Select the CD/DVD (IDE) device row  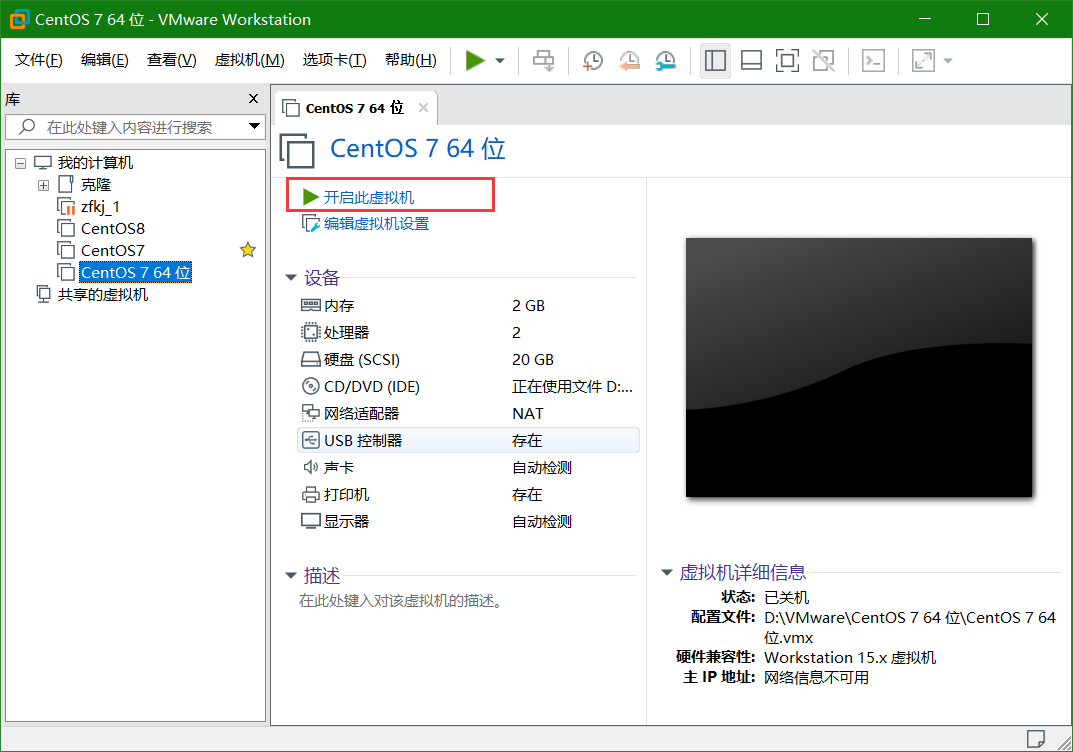469,387
